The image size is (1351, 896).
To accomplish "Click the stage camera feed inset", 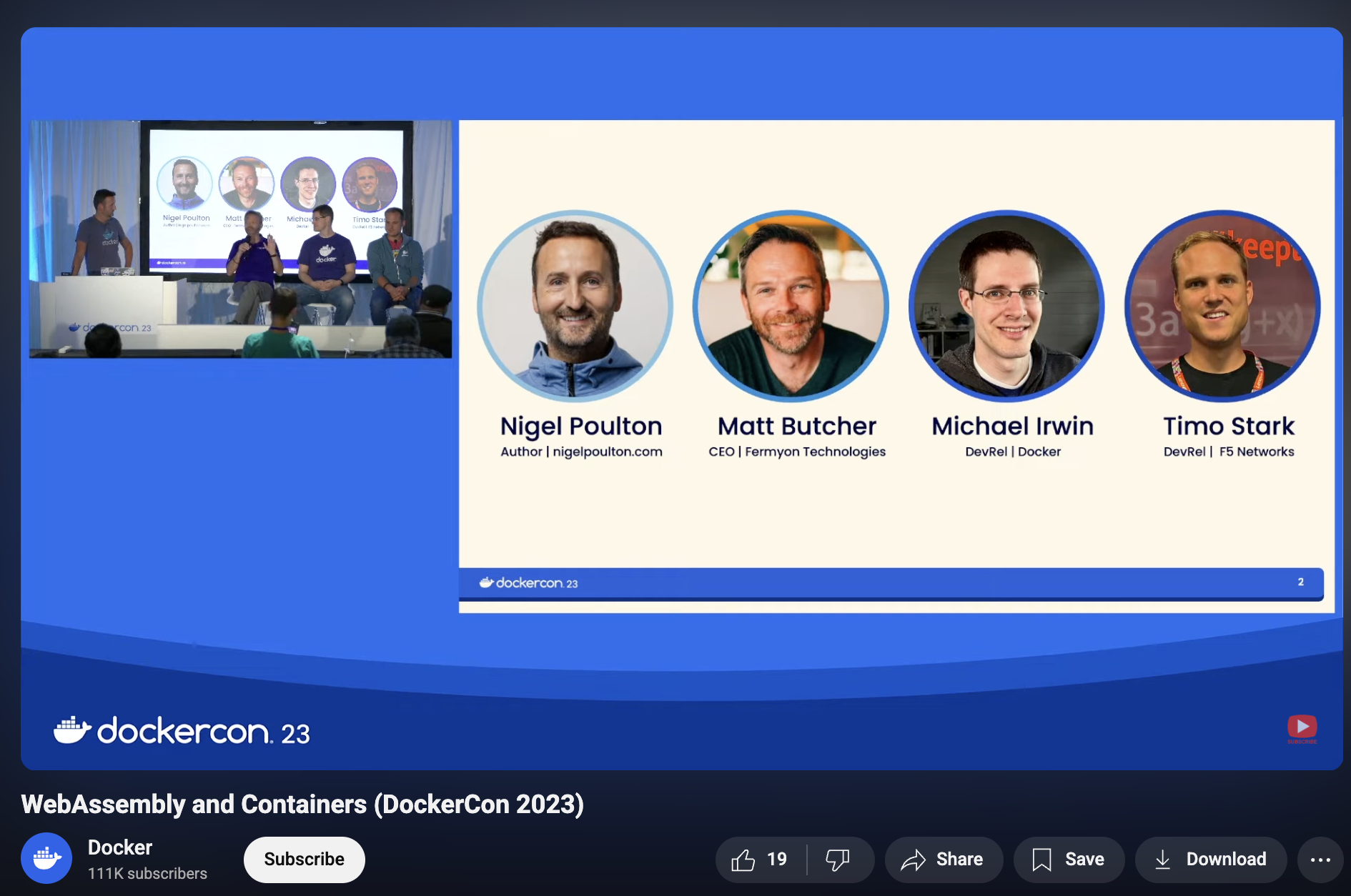I will click(240, 239).
